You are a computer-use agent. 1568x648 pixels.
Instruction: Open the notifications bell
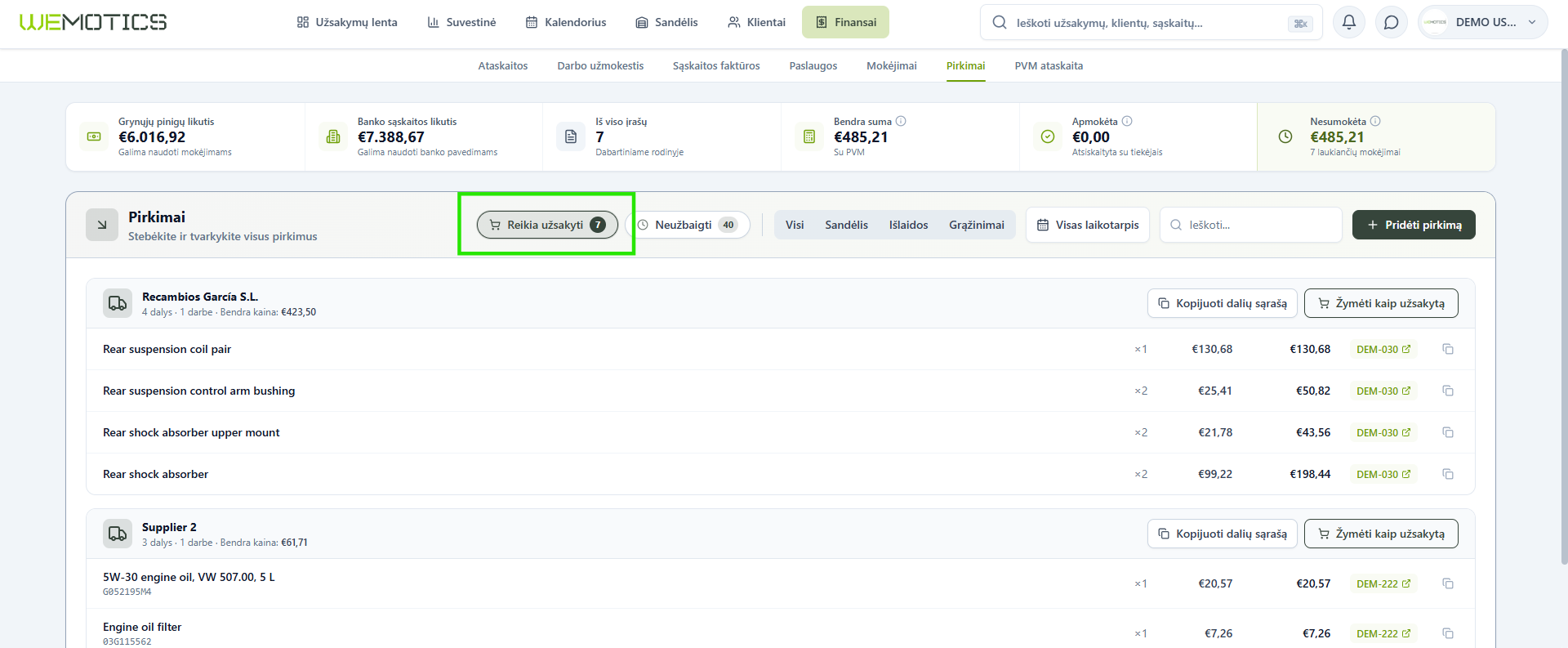point(1349,22)
